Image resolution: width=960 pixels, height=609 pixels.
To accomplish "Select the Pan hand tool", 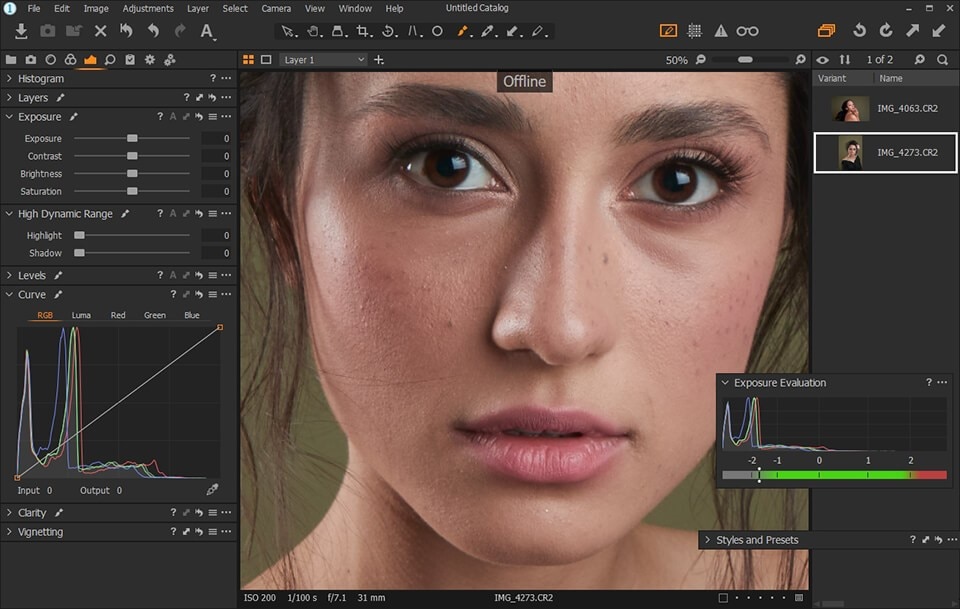I will coord(313,32).
